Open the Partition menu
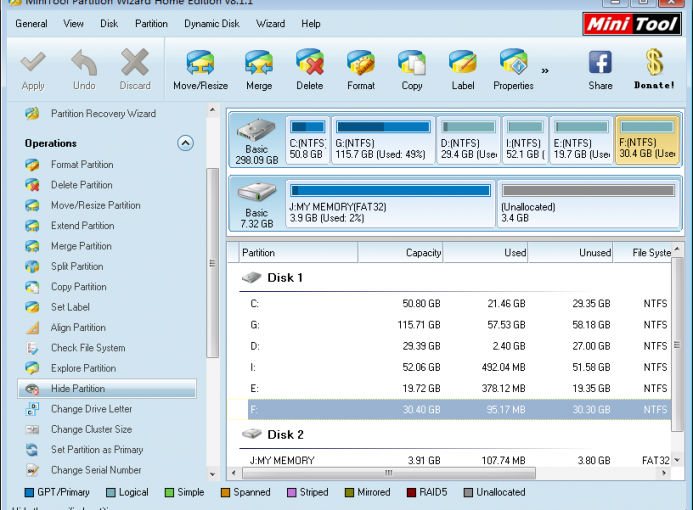This screenshot has height=510, width=693. coord(151,23)
